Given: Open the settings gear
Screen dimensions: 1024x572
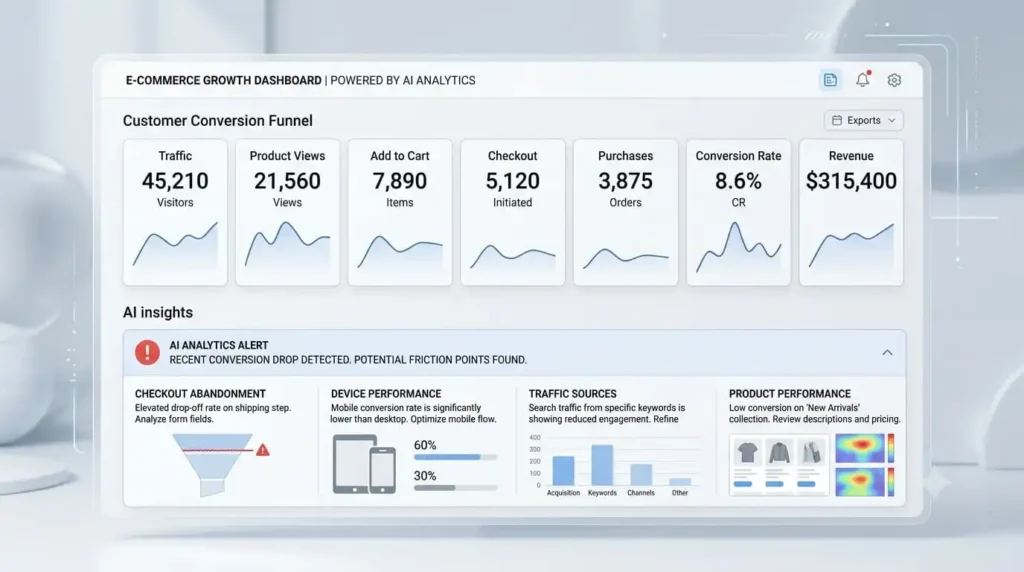Looking at the screenshot, I should [894, 80].
